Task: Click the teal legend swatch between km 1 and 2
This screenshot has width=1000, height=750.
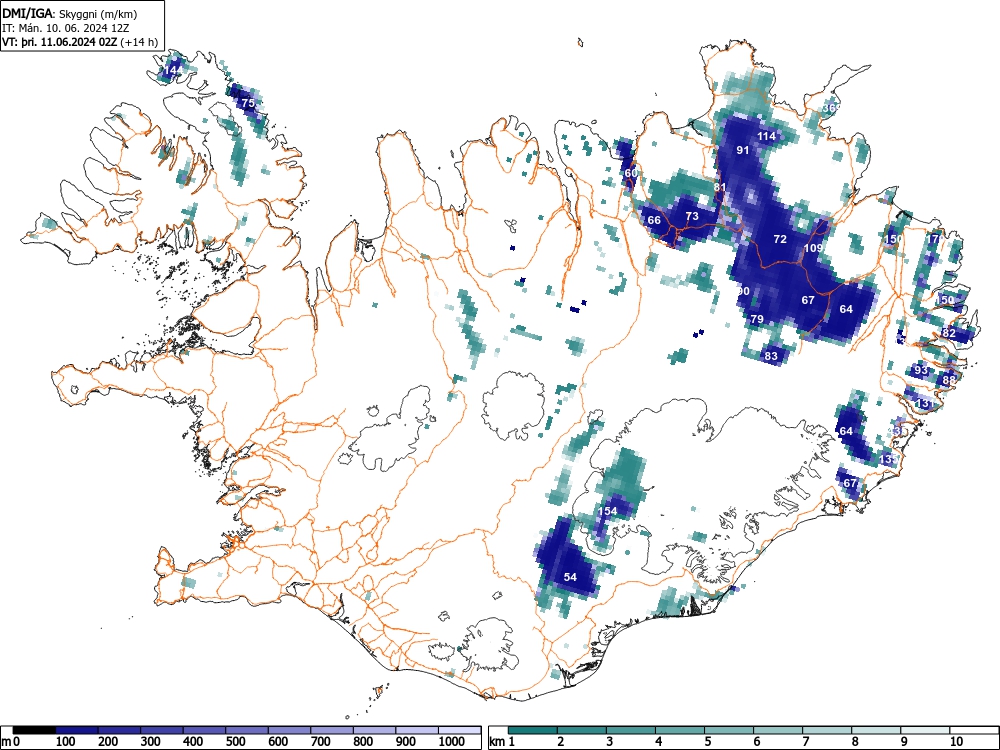Action: (533, 730)
